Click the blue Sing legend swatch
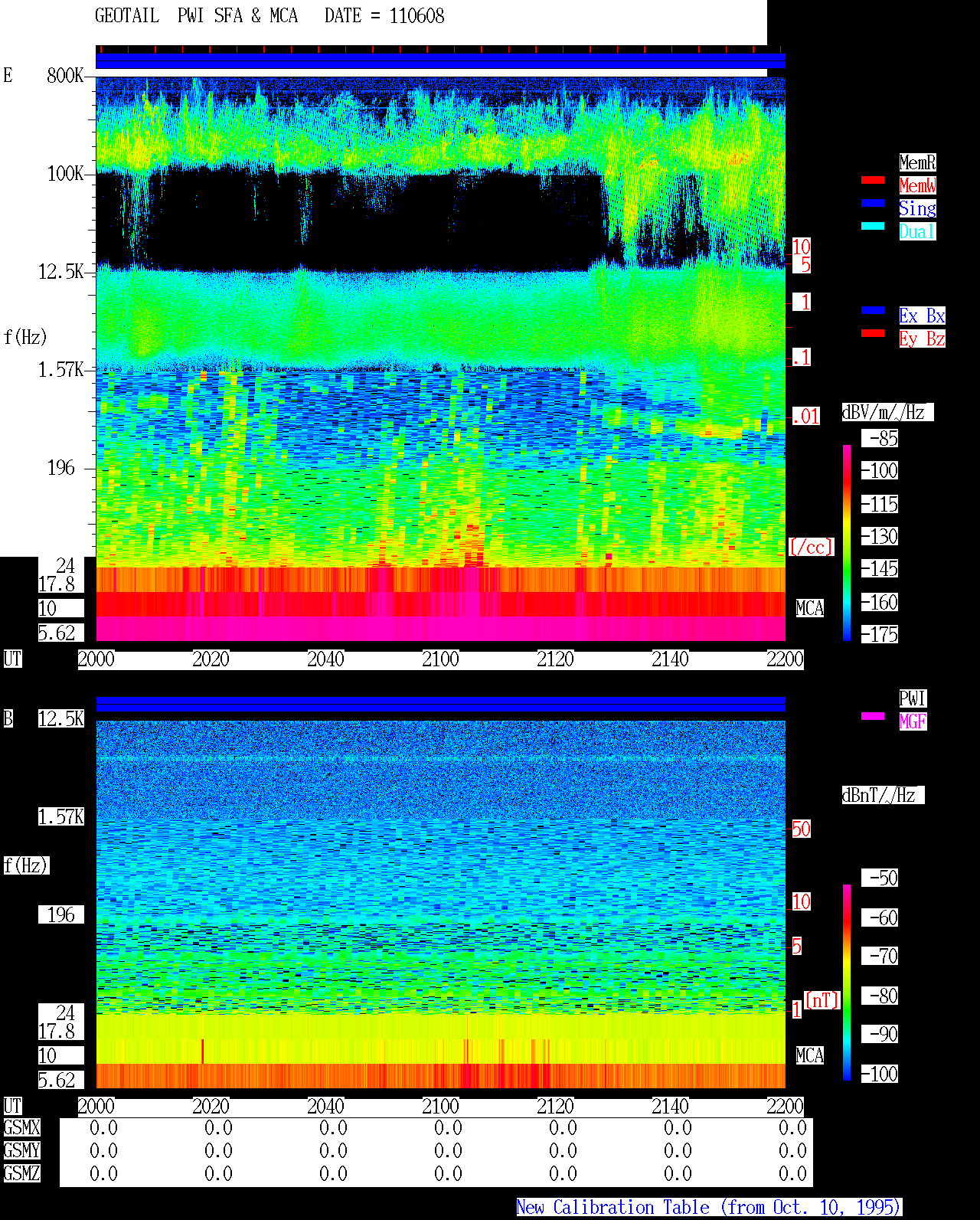The width and height of the screenshot is (980, 1220). pos(873,203)
